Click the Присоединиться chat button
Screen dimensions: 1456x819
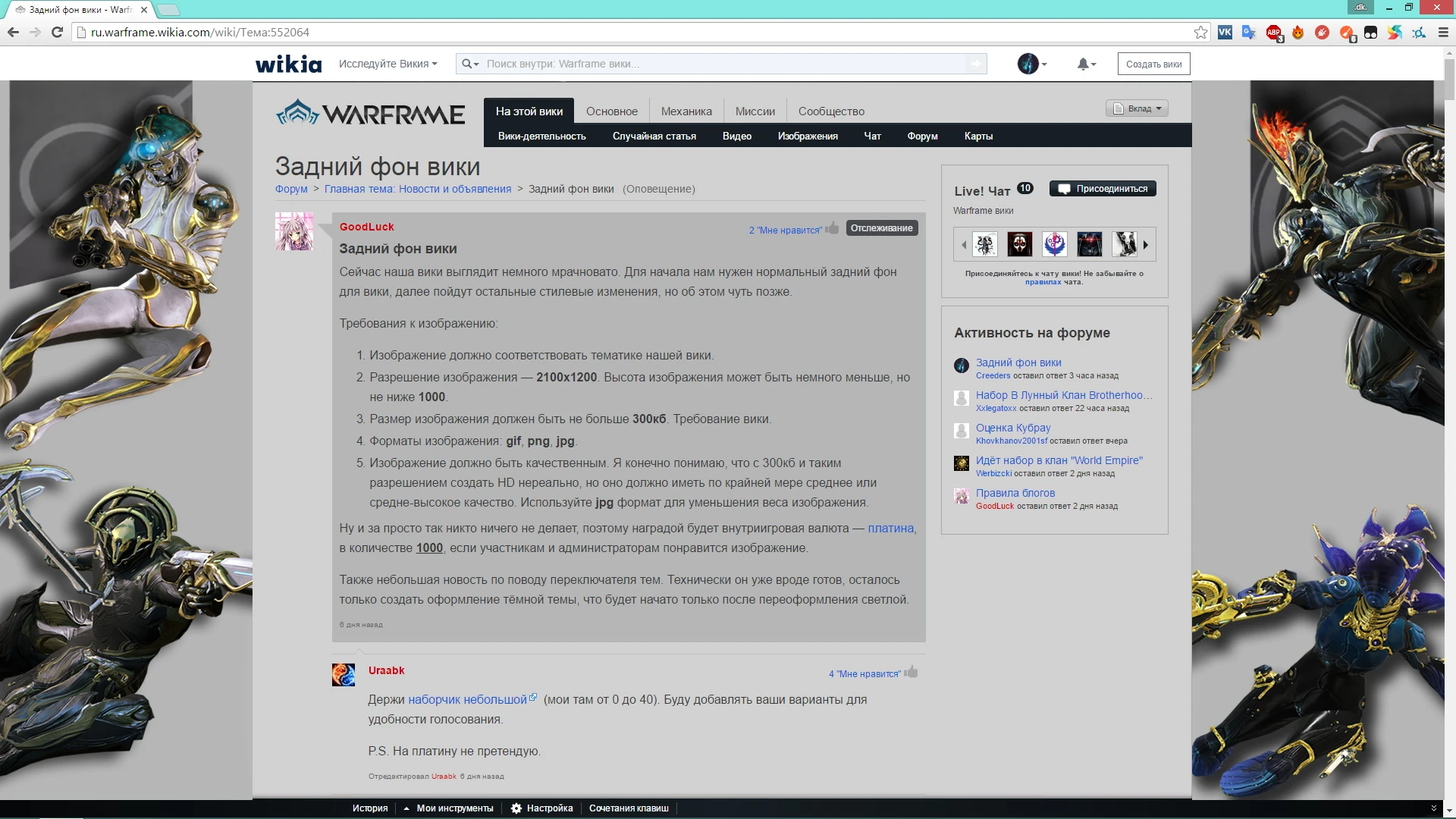point(1103,189)
